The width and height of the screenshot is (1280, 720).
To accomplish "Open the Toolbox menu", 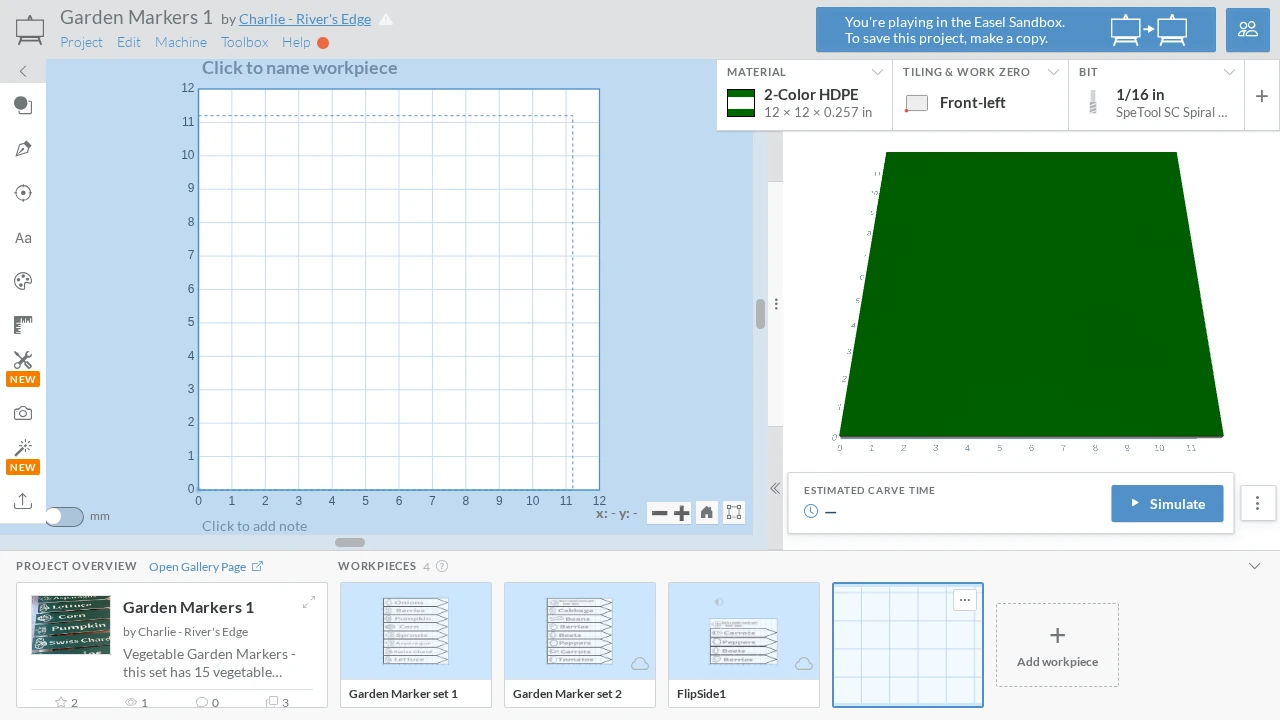I will 245,42.
